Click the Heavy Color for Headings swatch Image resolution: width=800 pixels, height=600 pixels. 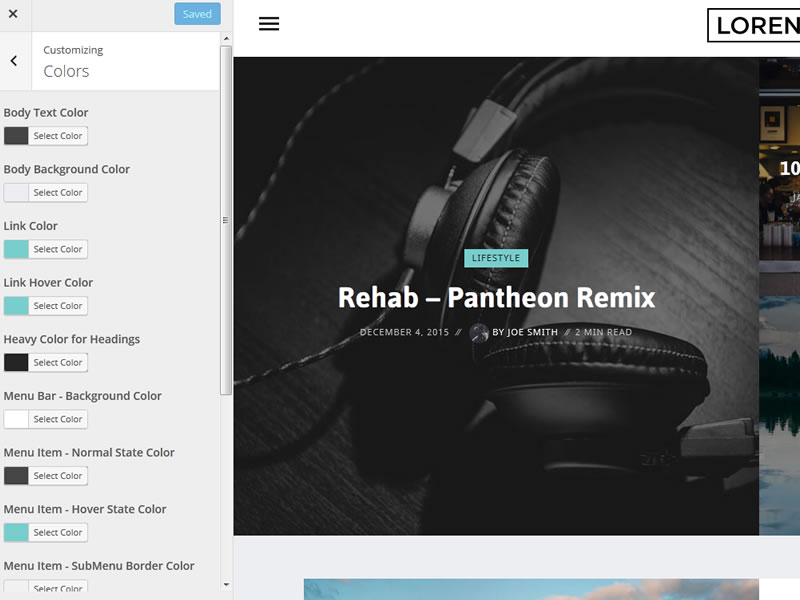coord(16,362)
